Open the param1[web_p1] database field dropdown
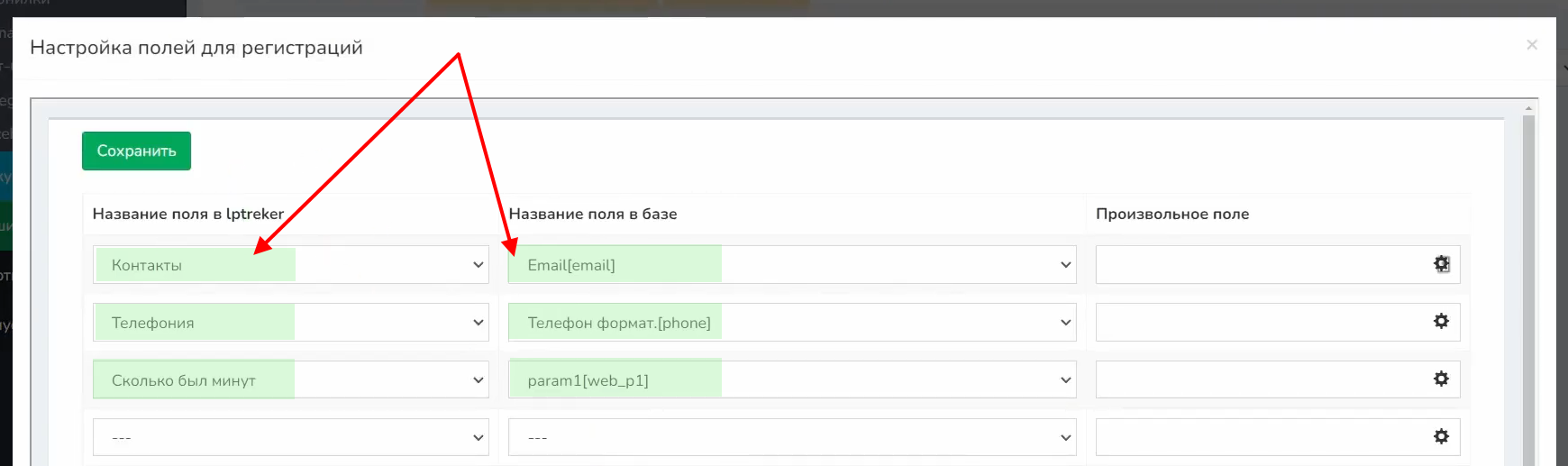This screenshot has height=466, width=1568. click(791, 380)
